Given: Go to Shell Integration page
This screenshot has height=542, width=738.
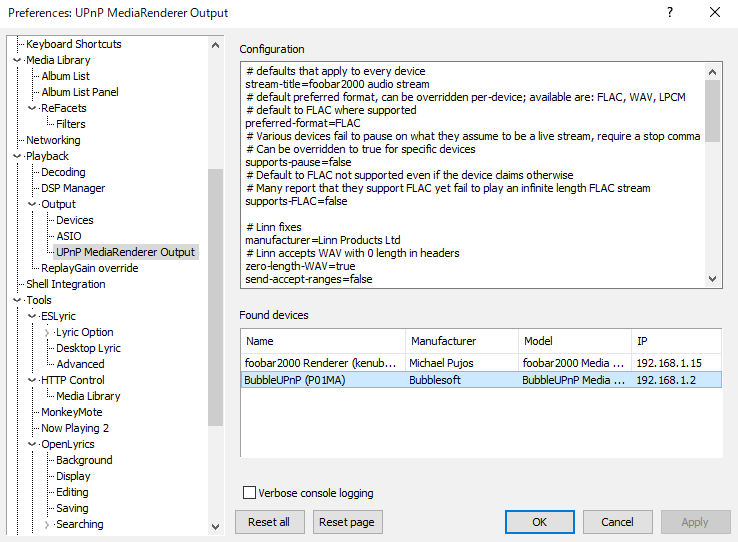Looking at the screenshot, I should coord(65,284).
